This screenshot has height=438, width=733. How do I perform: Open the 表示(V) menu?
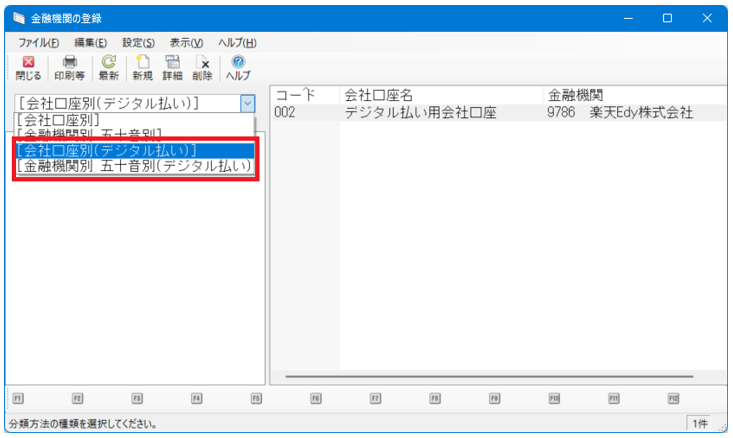(x=187, y=43)
